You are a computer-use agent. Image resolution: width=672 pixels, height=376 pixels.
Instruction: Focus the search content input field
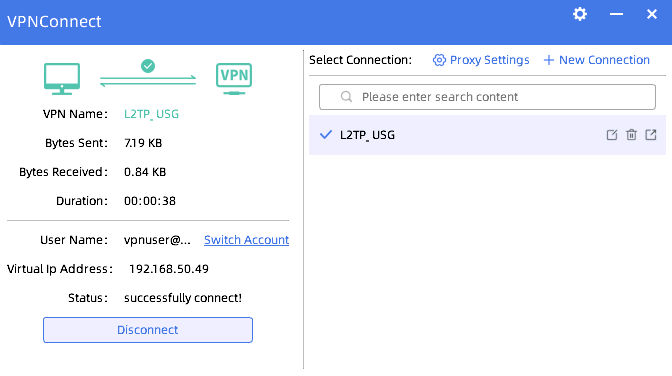coord(487,97)
